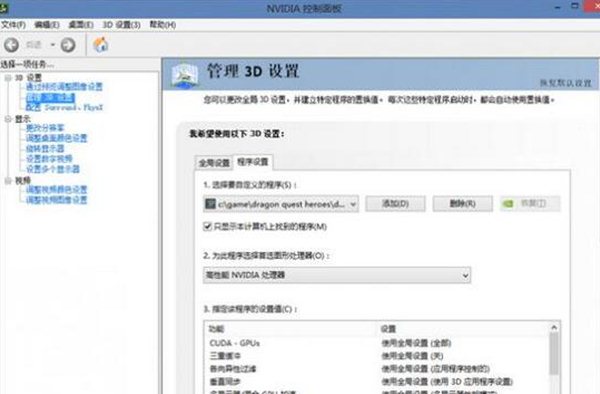Maximize the NVIDIA control panel window

click(x=575, y=6)
